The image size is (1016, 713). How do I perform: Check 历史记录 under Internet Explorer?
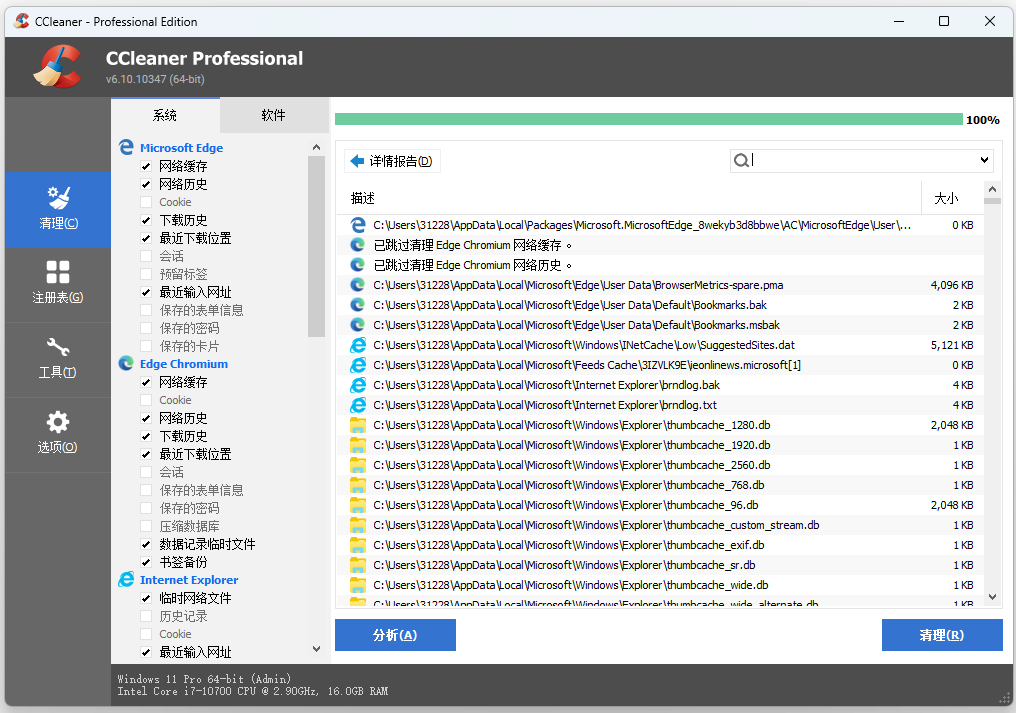146,616
